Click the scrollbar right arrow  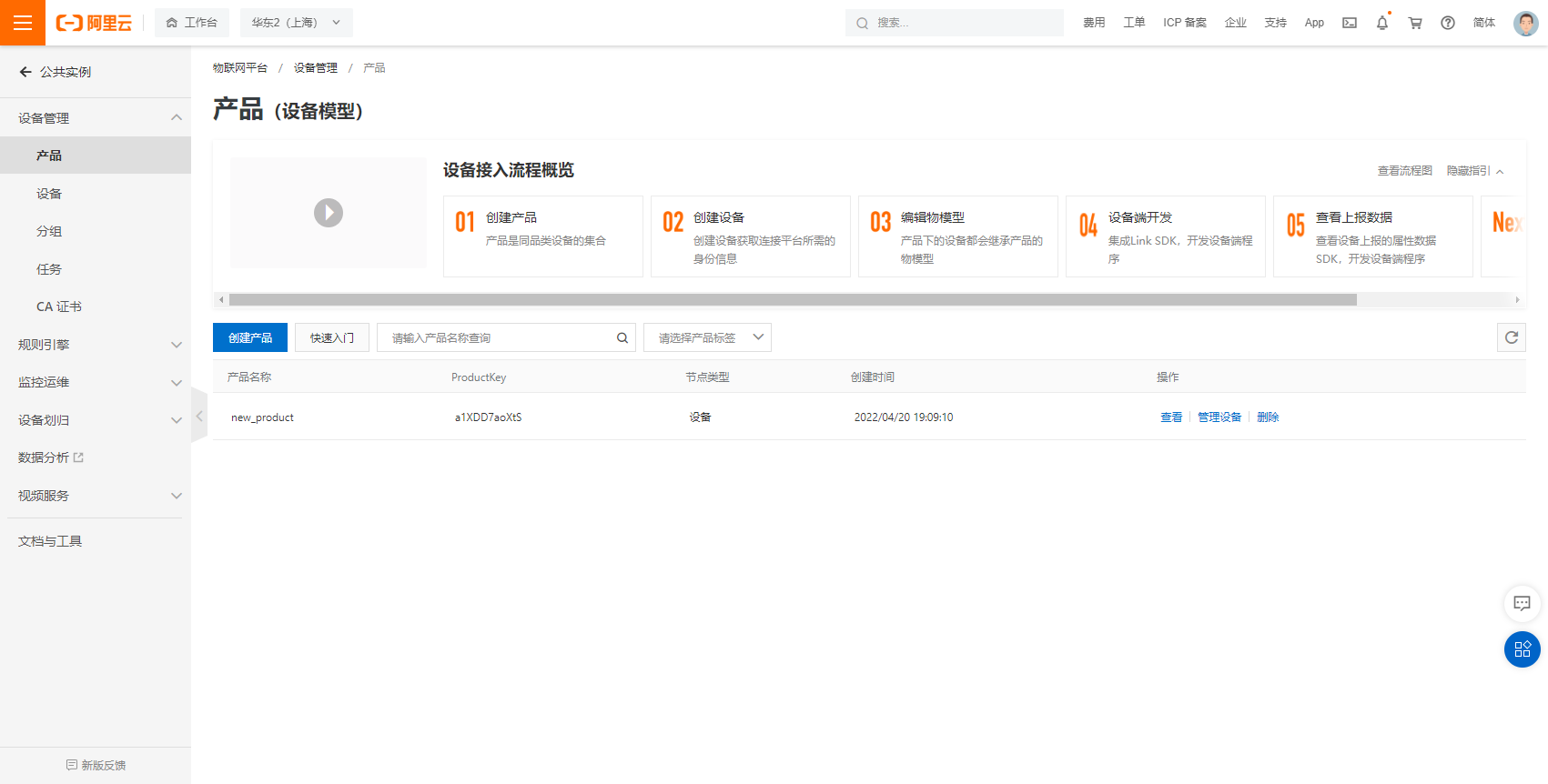(1517, 299)
